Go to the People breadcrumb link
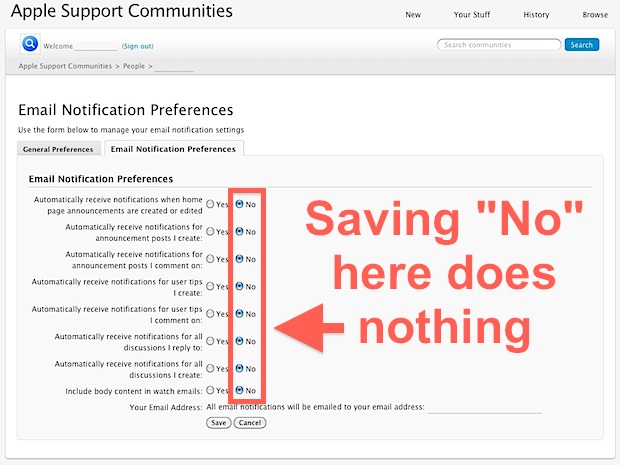 [x=134, y=66]
